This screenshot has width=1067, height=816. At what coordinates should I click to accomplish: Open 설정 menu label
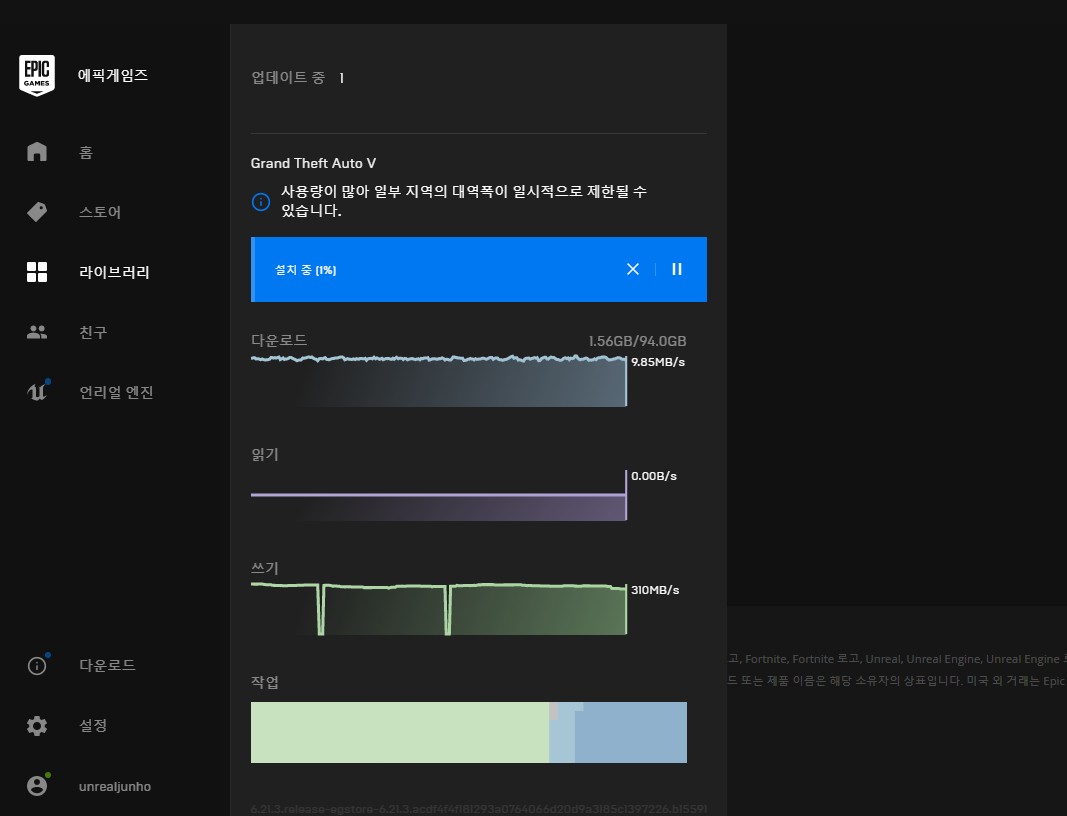click(93, 725)
